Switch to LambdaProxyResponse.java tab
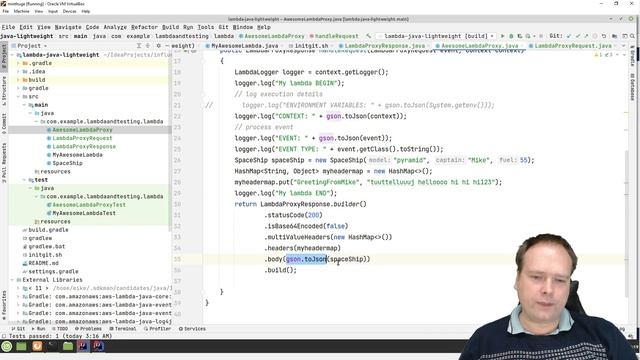This screenshot has height=360, width=640. point(384,46)
